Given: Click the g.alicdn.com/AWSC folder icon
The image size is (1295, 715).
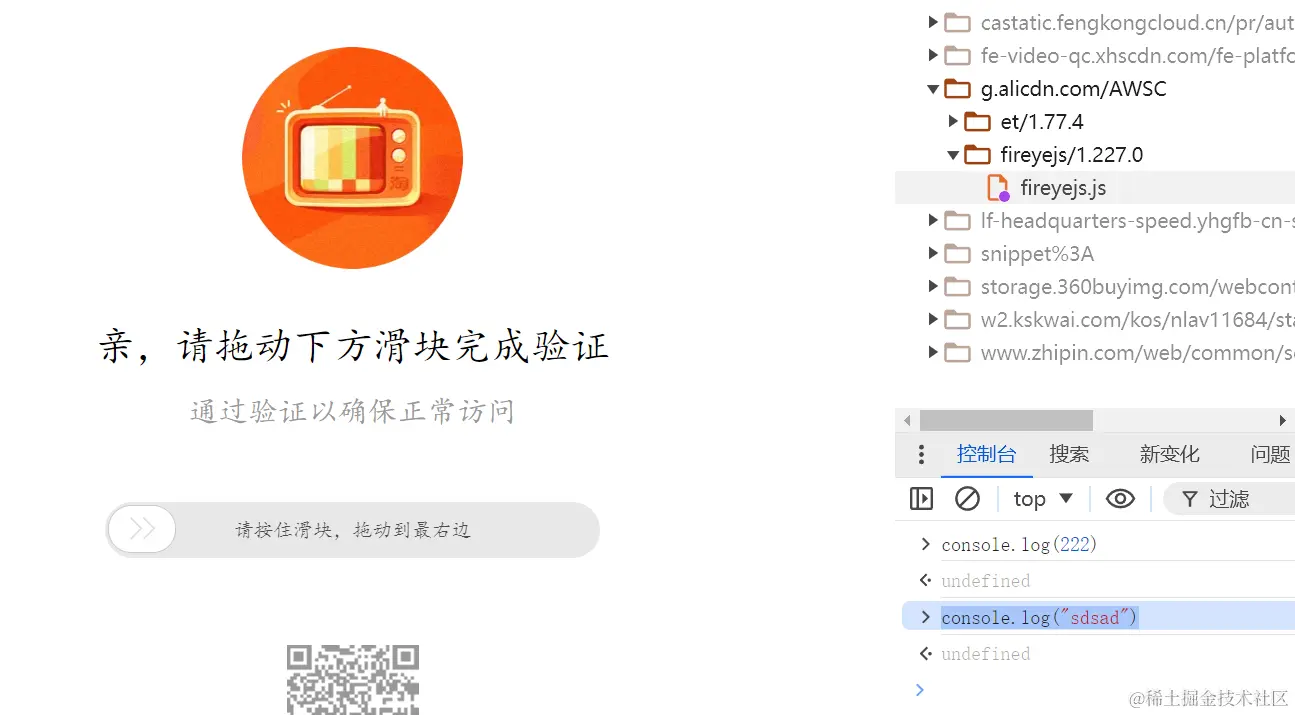Looking at the screenshot, I should click(x=958, y=88).
